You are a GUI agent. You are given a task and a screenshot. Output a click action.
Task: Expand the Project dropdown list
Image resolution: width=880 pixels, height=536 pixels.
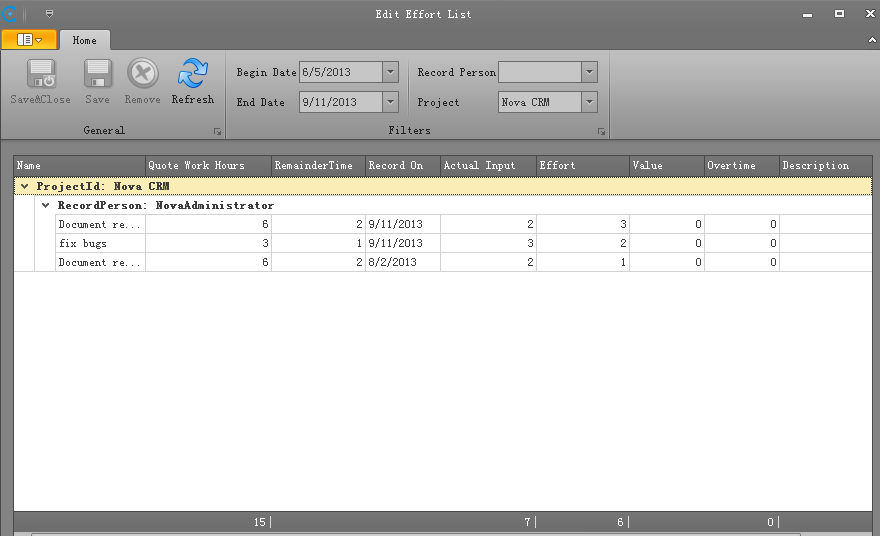[x=589, y=102]
